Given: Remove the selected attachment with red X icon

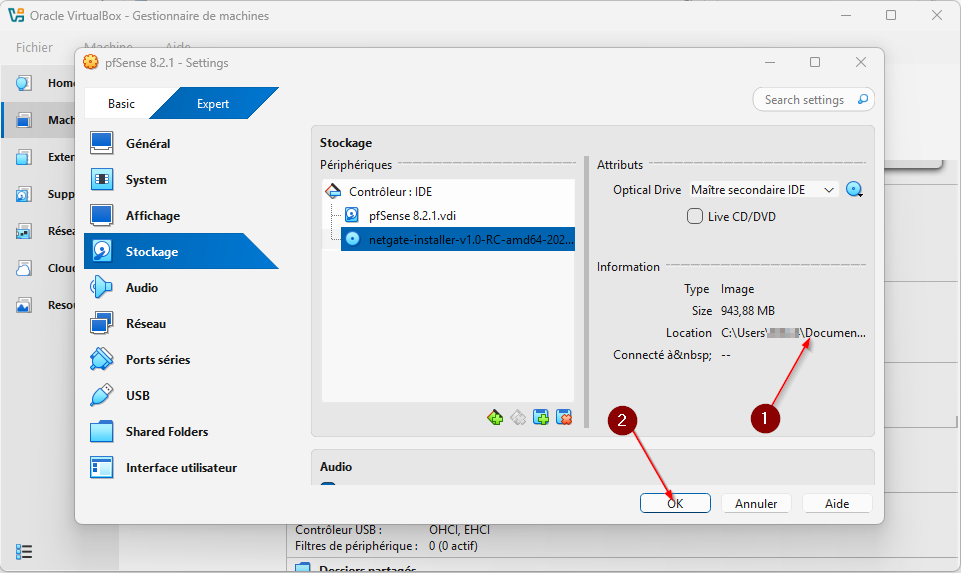Looking at the screenshot, I should [x=564, y=418].
